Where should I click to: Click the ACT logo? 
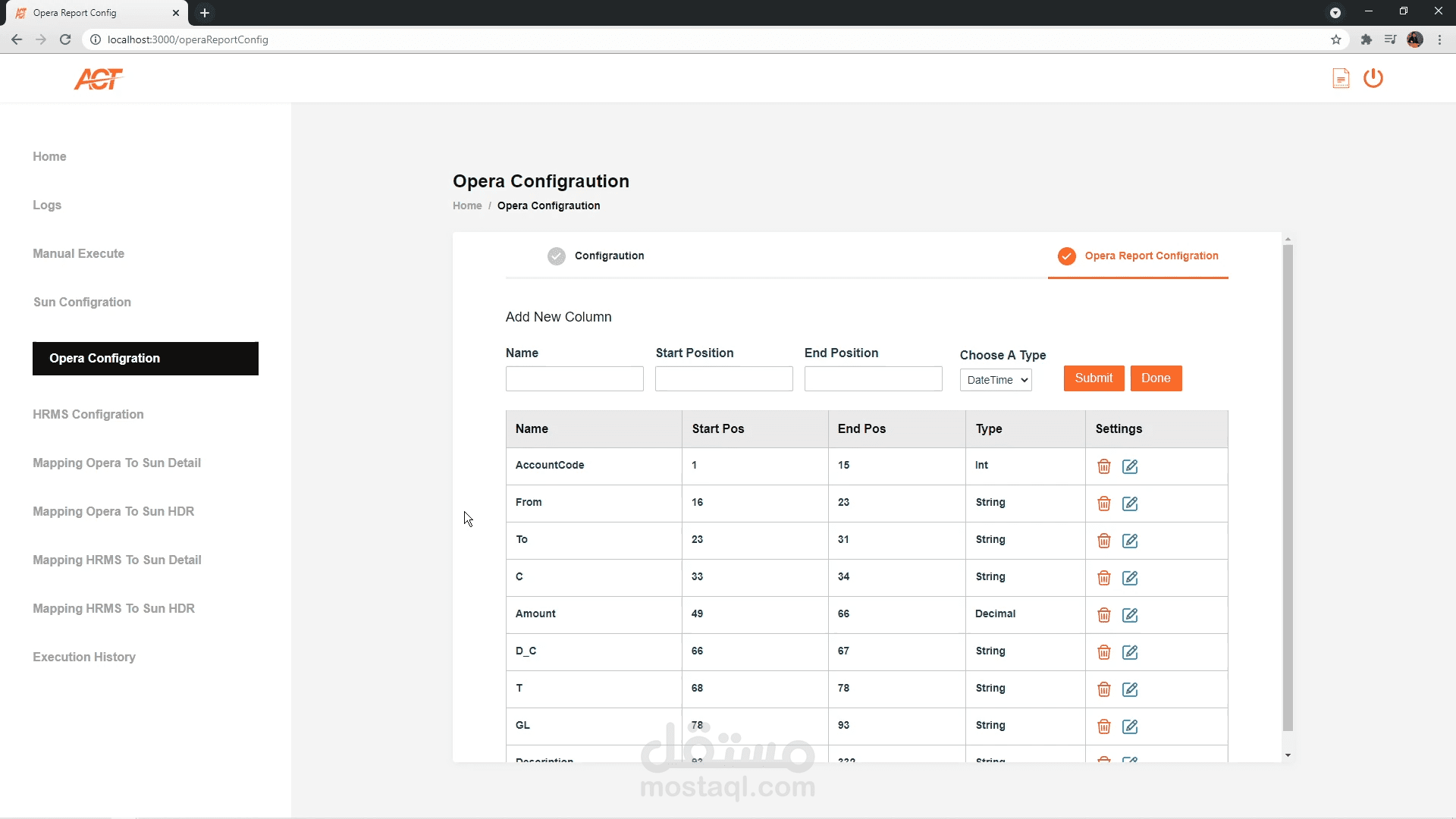click(x=99, y=79)
